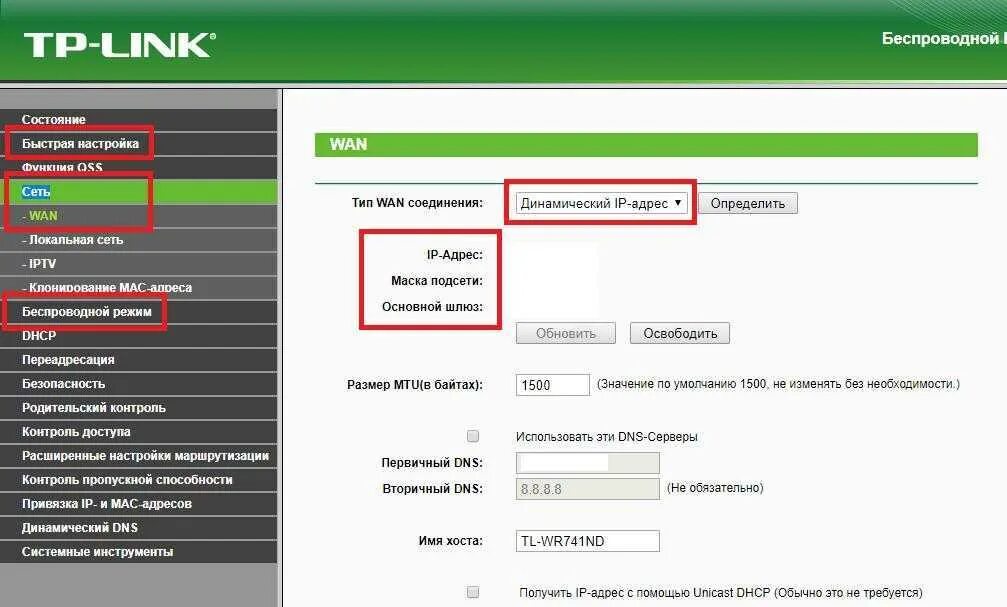Click the Имя хоста input field
1007x607 pixels.
pyautogui.click(x=585, y=540)
